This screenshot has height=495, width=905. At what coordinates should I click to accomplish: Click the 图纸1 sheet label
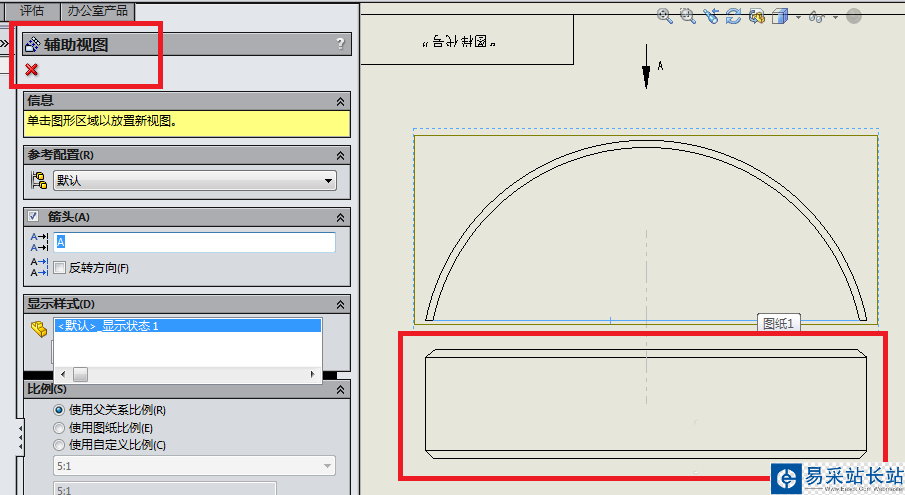point(779,324)
